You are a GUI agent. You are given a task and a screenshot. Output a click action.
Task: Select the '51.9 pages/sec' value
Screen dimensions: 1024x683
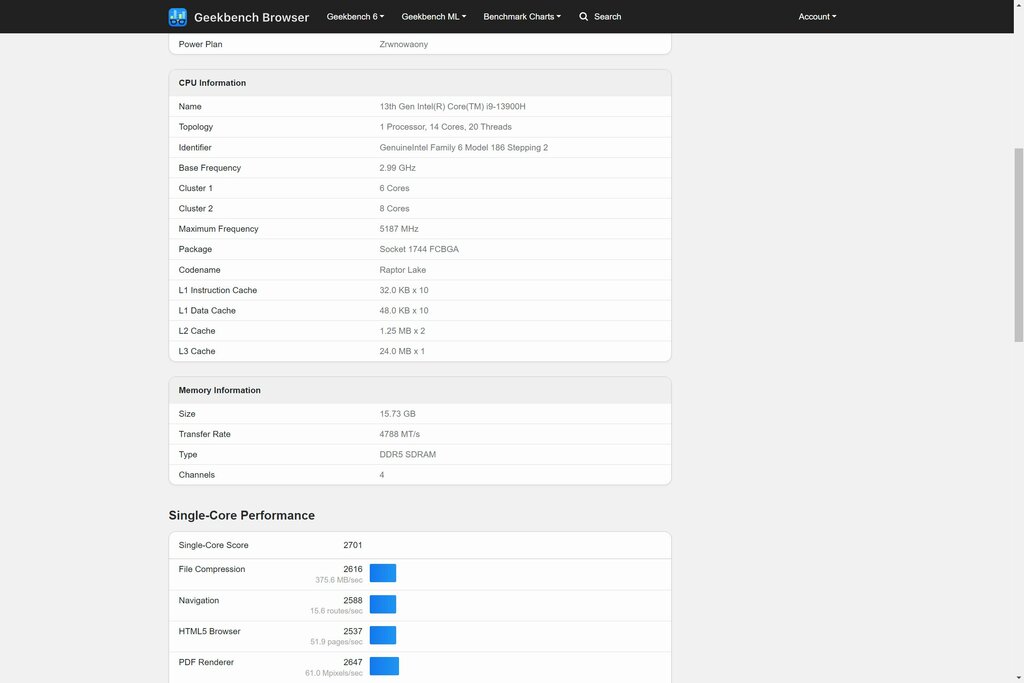[x=336, y=642]
